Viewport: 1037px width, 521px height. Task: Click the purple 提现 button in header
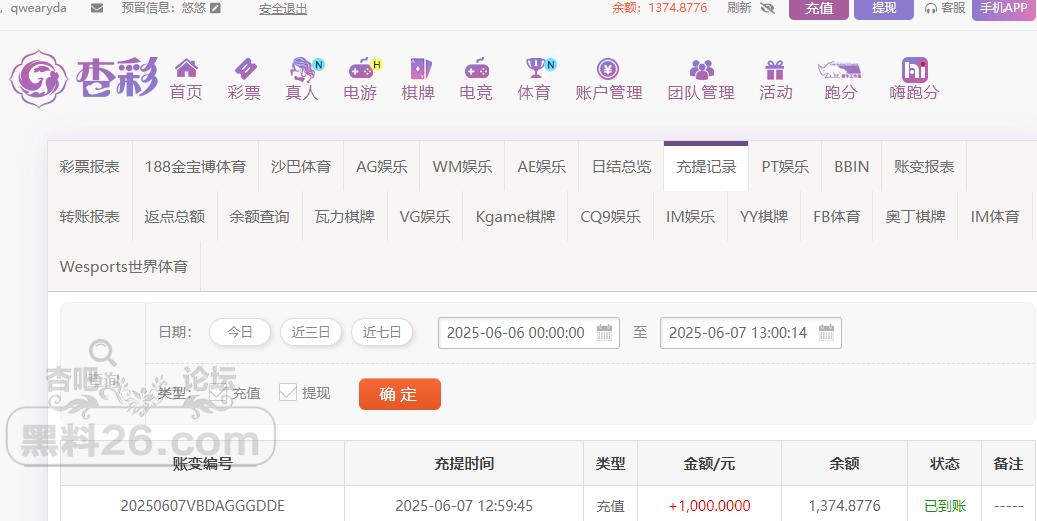884,8
